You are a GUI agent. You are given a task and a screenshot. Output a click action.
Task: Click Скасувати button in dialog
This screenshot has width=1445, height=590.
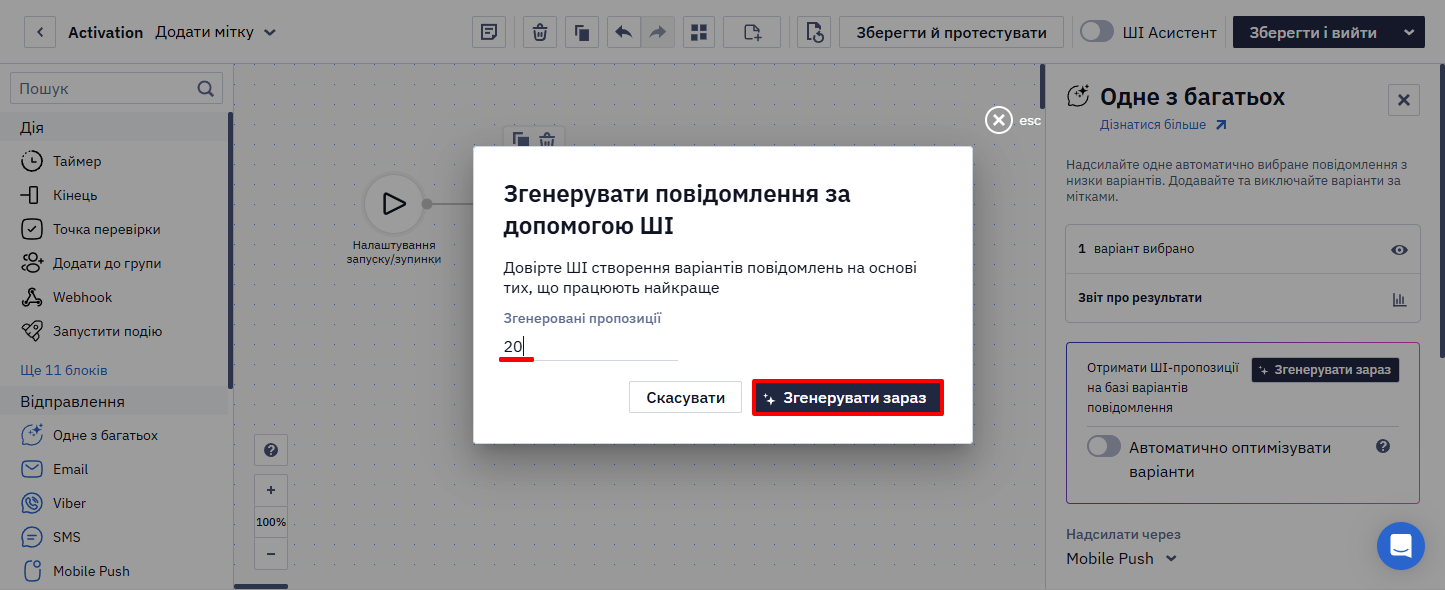685,397
